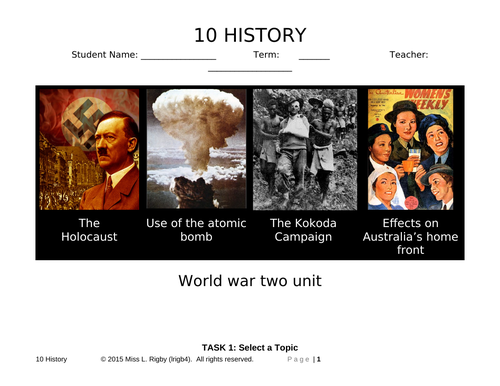Screen dimensions: 500x386
Task: Click the Teacher blank line below header
Action: pos(250,71)
